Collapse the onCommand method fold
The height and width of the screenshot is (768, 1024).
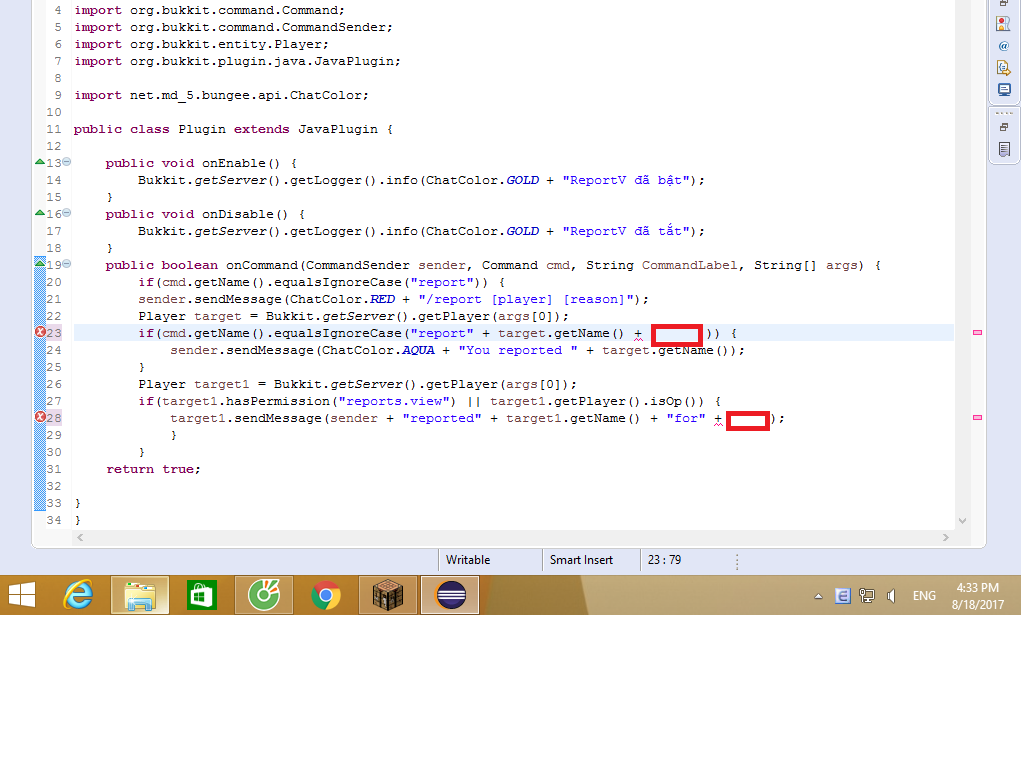(67, 264)
